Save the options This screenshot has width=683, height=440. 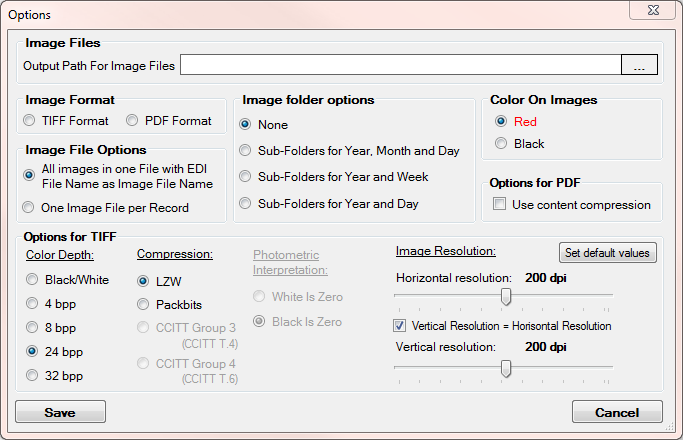[x=60, y=412]
